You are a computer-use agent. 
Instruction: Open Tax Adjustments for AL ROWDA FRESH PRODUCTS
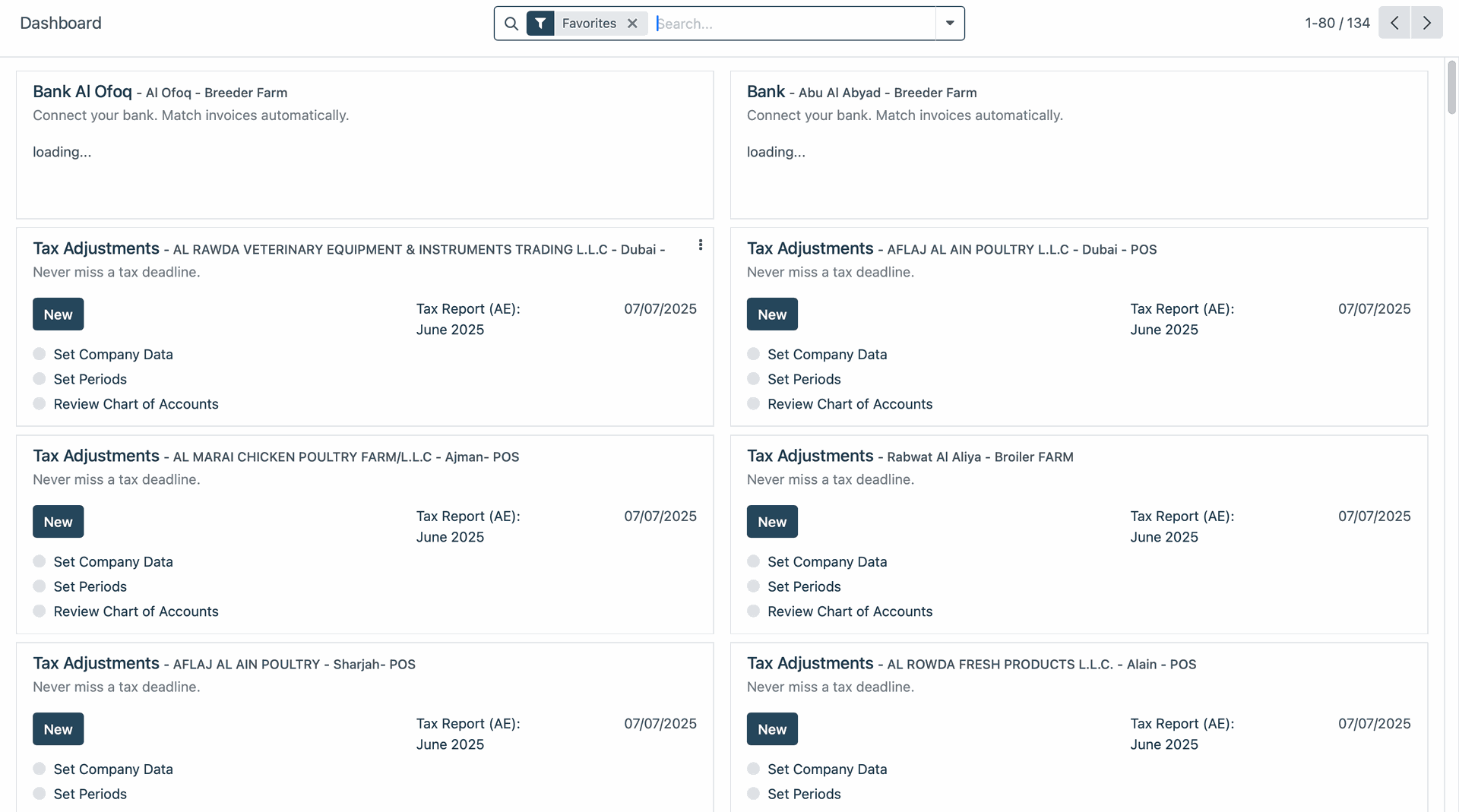(x=810, y=663)
